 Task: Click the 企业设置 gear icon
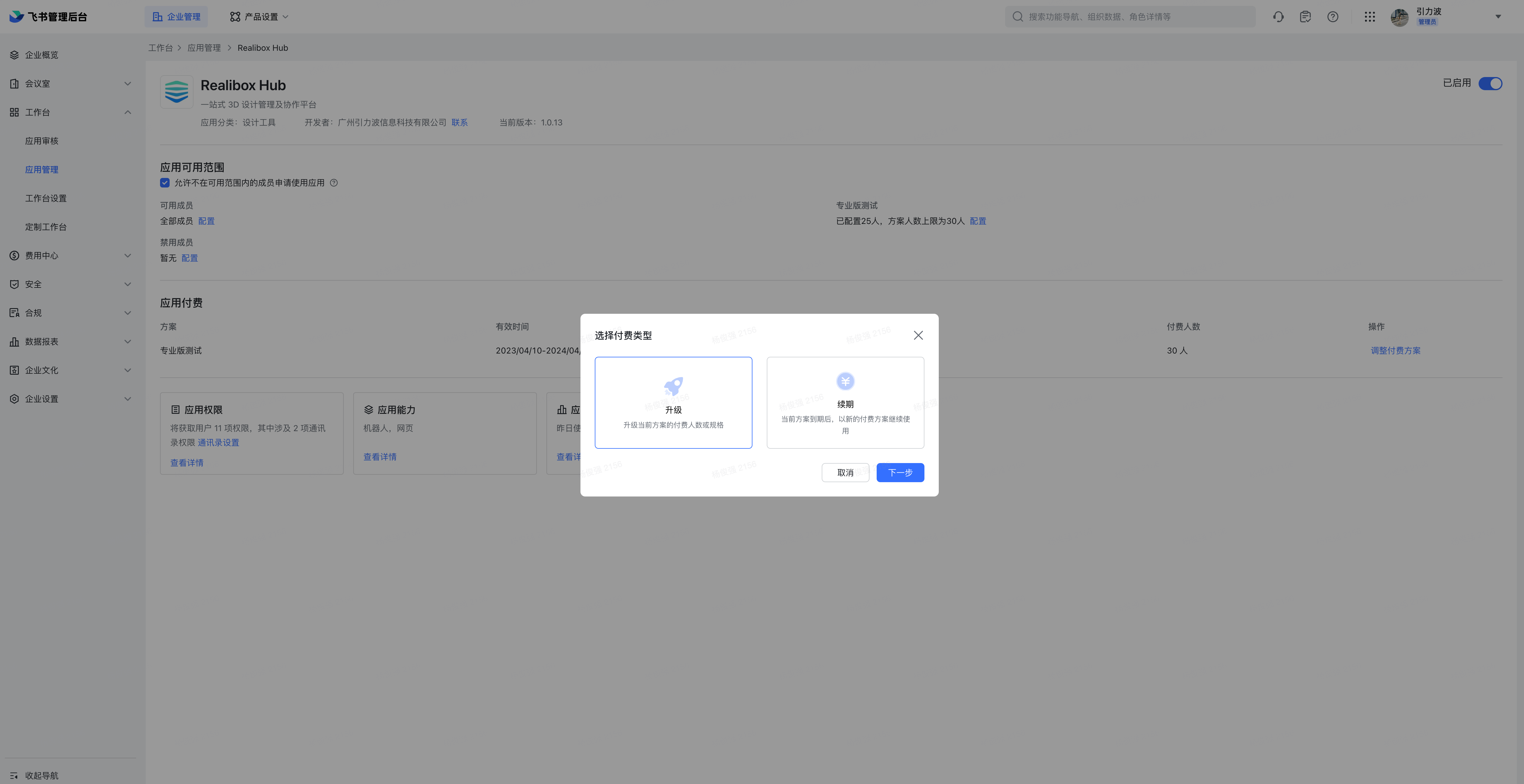(x=14, y=399)
